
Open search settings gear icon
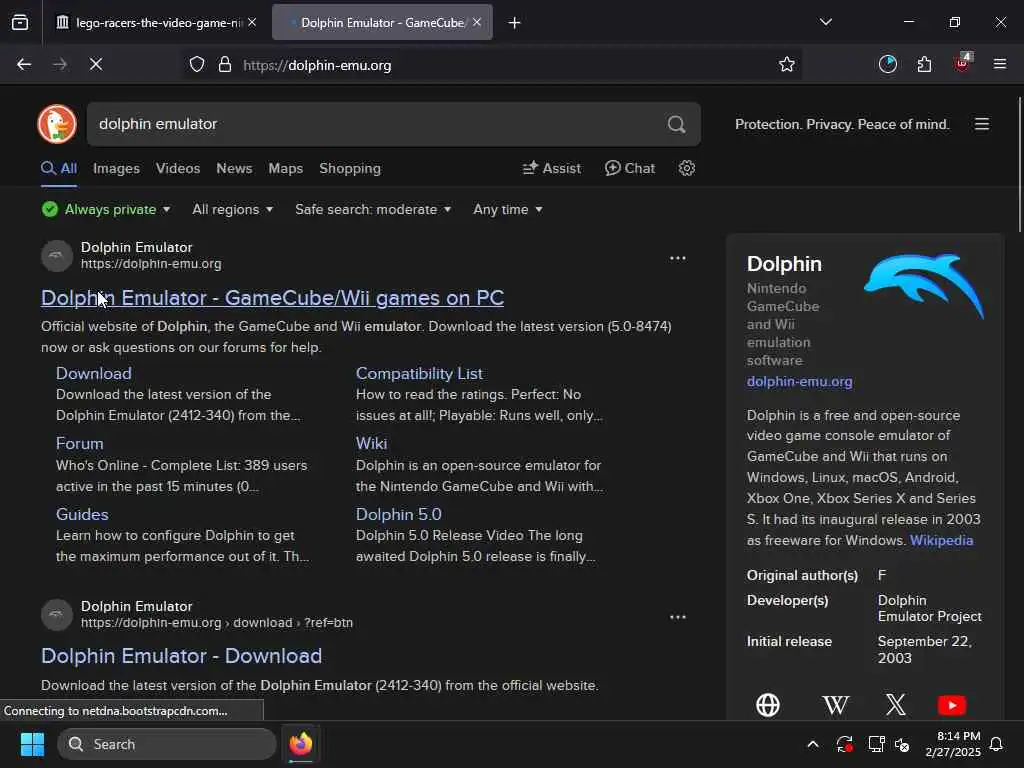coord(686,168)
